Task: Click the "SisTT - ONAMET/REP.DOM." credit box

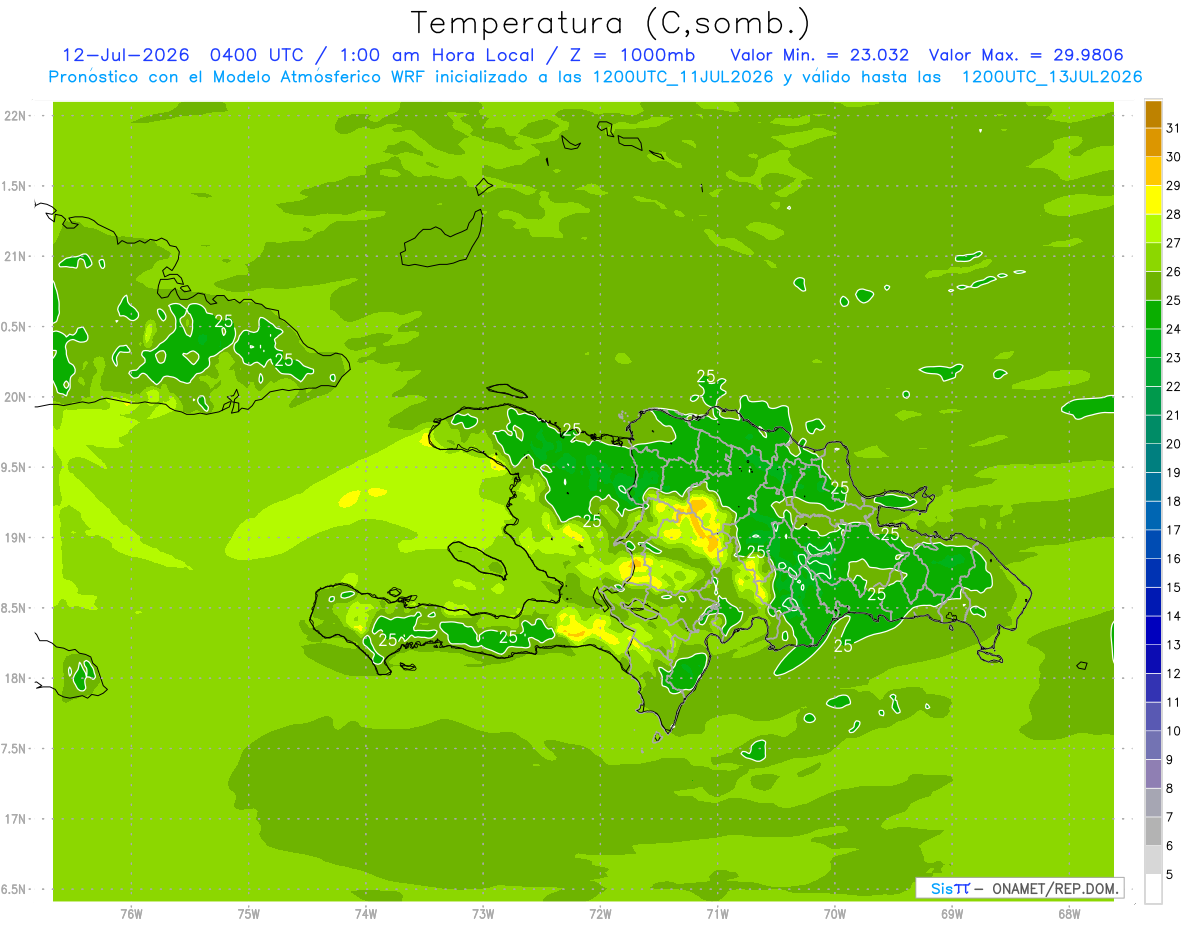Action: [1019, 888]
